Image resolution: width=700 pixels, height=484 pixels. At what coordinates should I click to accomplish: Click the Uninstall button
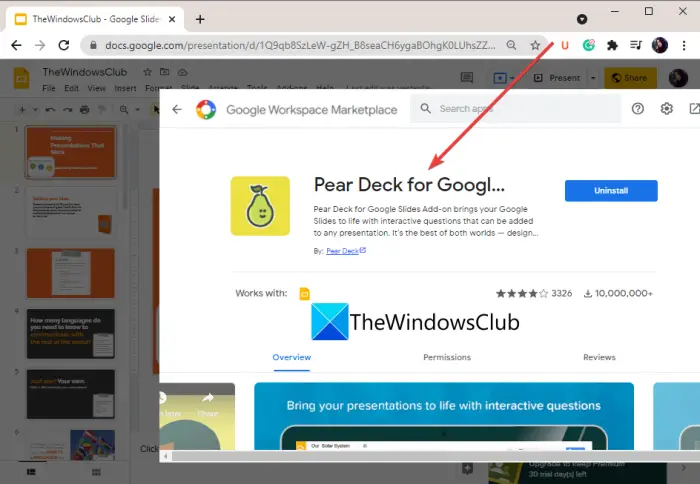point(611,191)
